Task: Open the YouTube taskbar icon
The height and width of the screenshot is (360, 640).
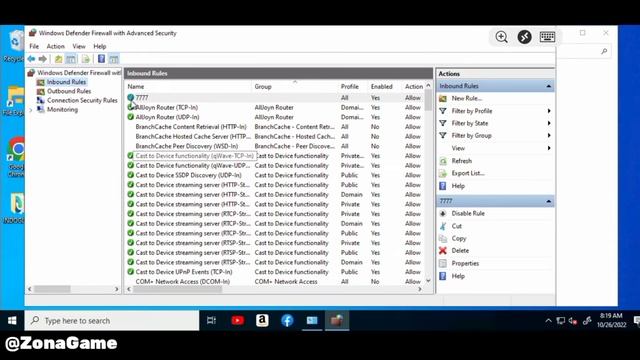Action: pos(238,320)
